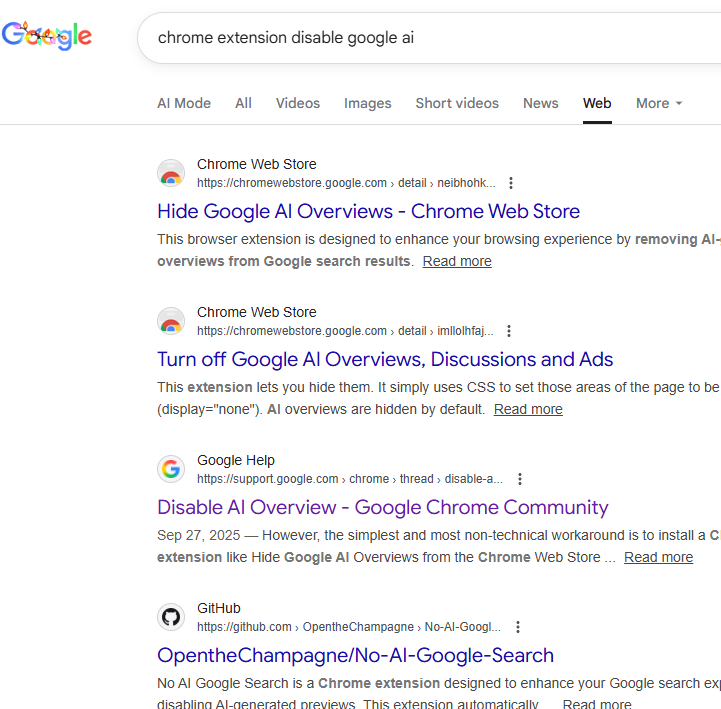Click the first Chrome Web Store site name

pos(257,164)
